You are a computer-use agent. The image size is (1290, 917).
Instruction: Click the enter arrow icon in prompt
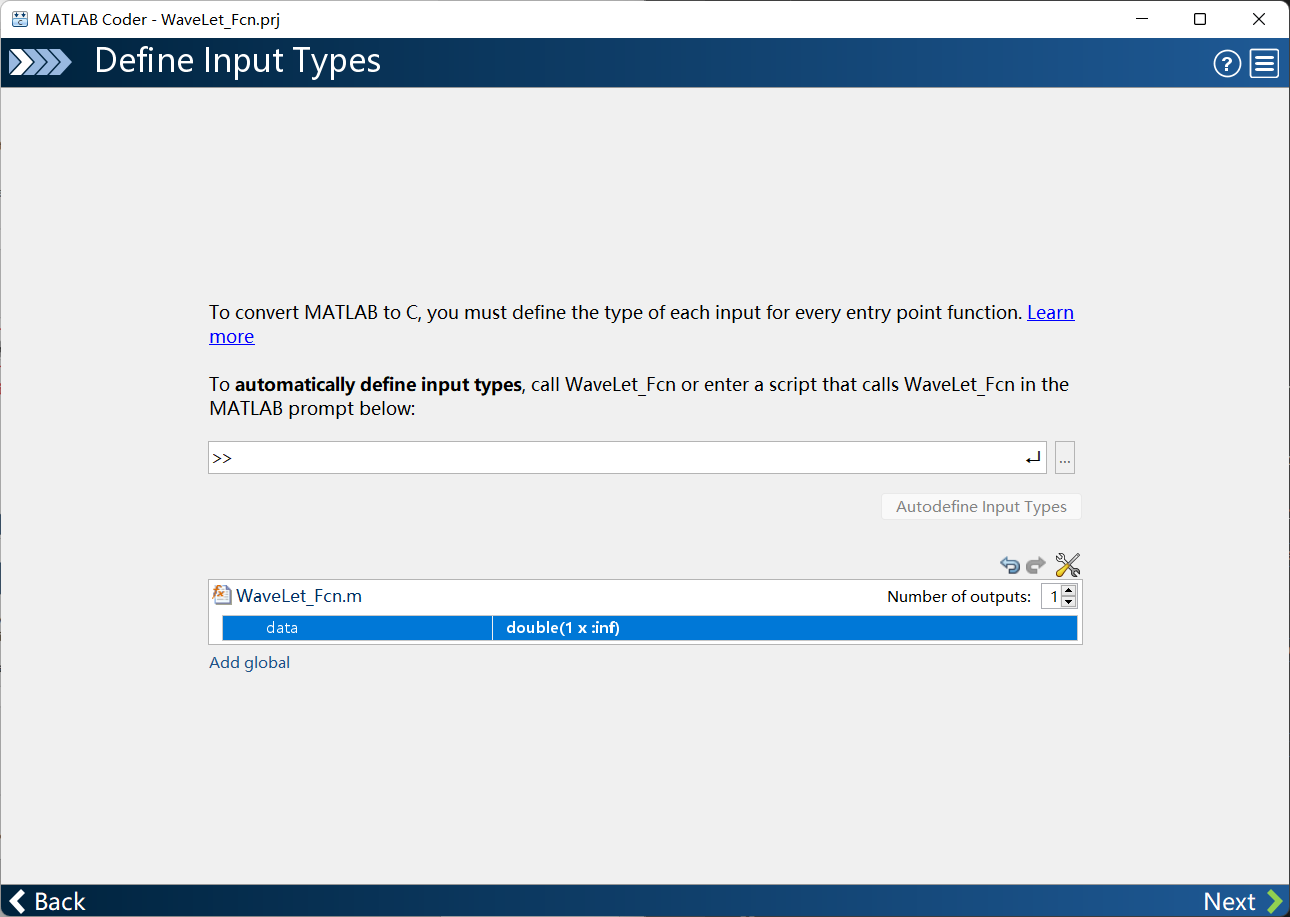point(1033,458)
